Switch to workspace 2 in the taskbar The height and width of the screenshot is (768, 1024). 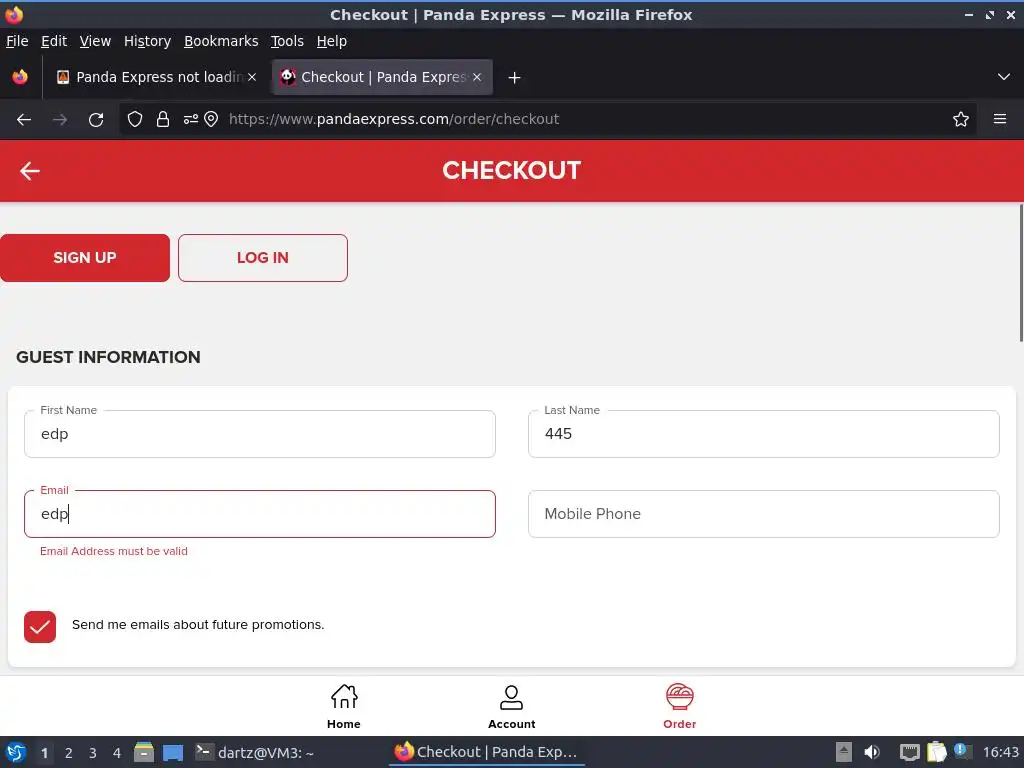(69, 753)
